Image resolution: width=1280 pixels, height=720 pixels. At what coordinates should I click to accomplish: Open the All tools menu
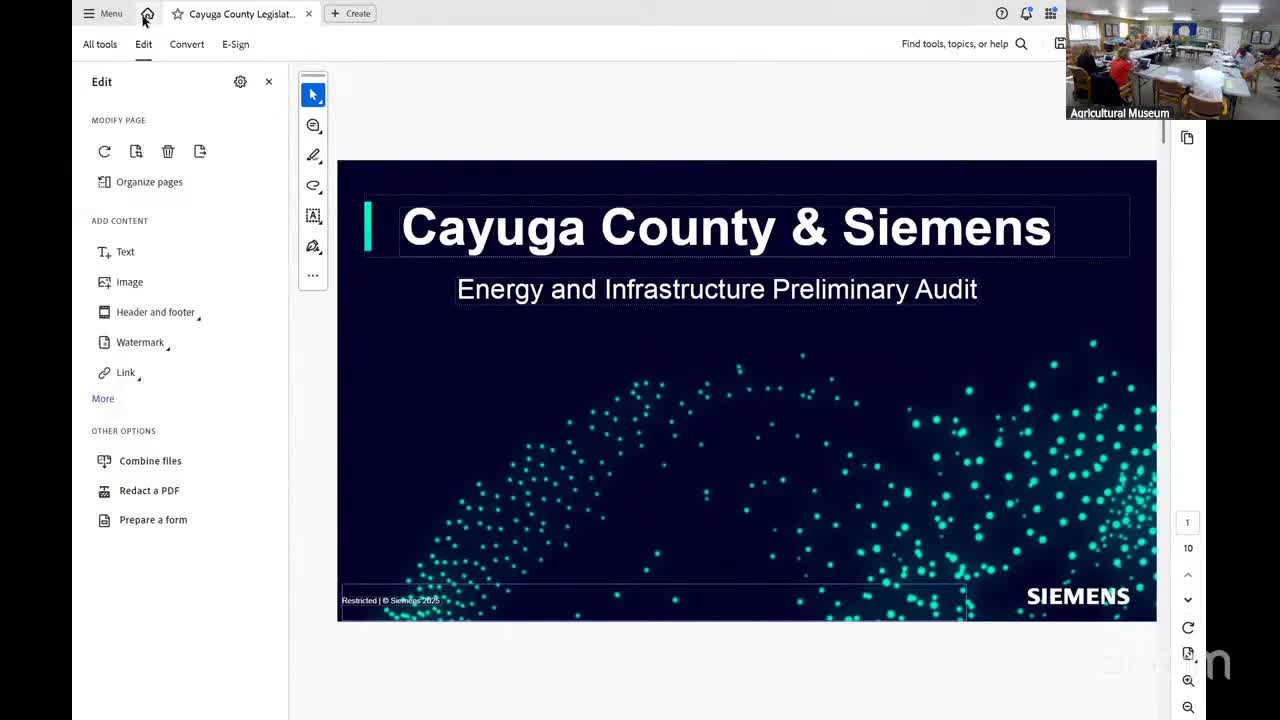(100, 44)
